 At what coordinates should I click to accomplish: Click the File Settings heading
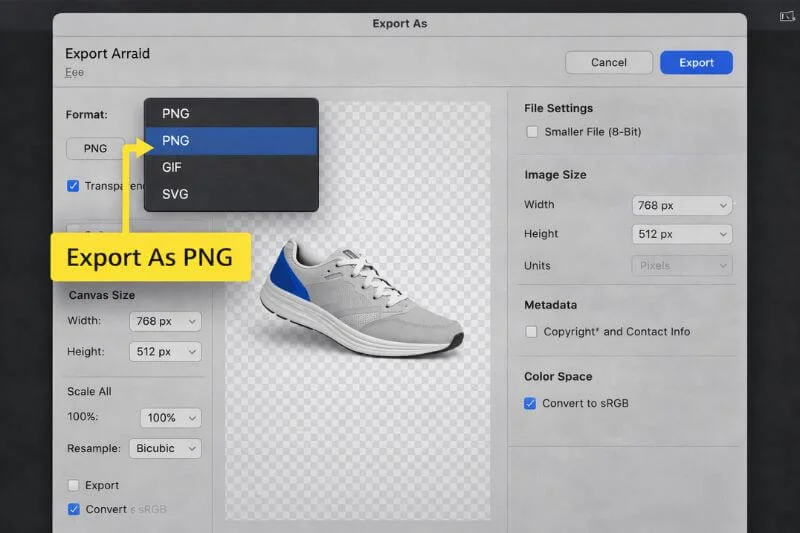[x=558, y=108]
